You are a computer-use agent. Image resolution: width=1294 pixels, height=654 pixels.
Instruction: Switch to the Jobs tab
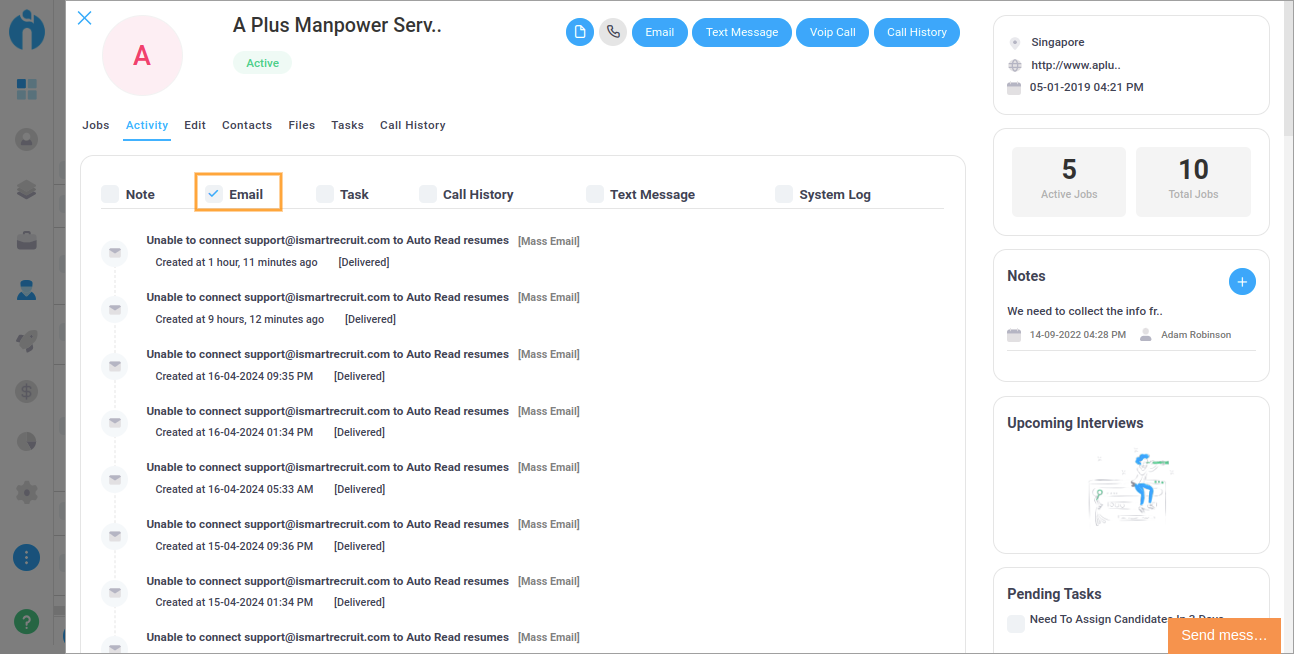coord(96,125)
